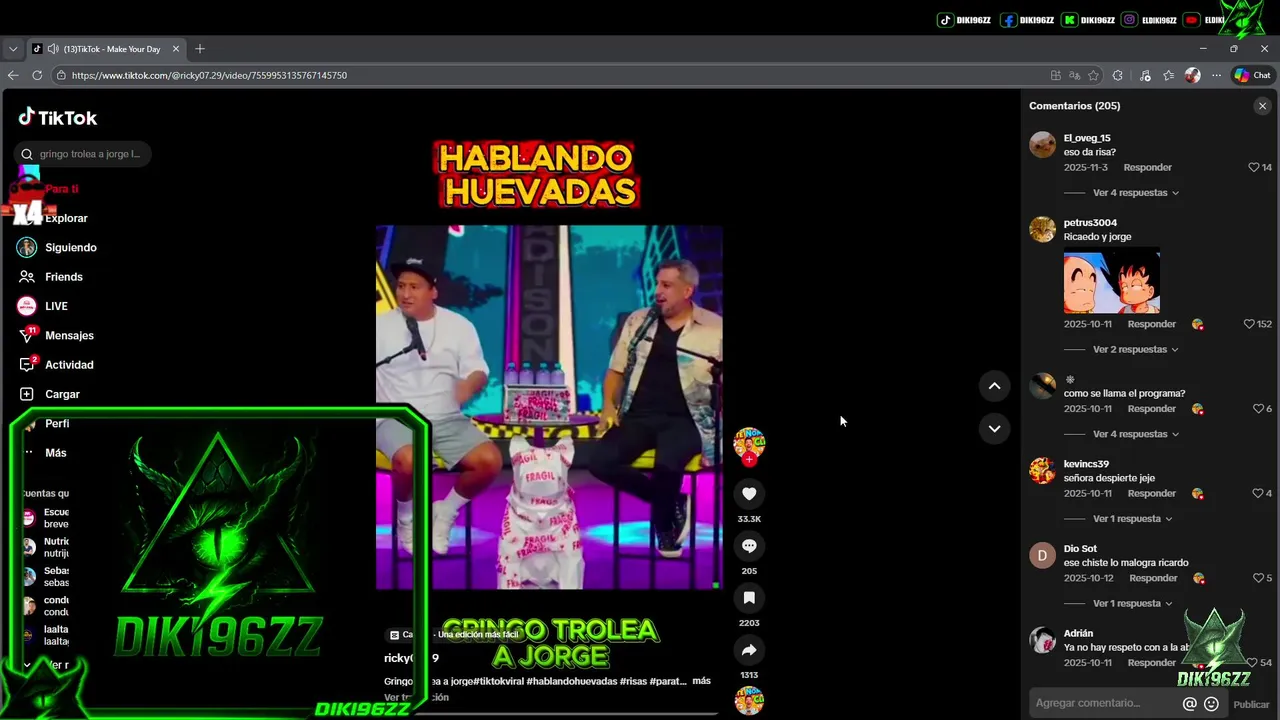Click the TikTok search field

click(x=83, y=154)
